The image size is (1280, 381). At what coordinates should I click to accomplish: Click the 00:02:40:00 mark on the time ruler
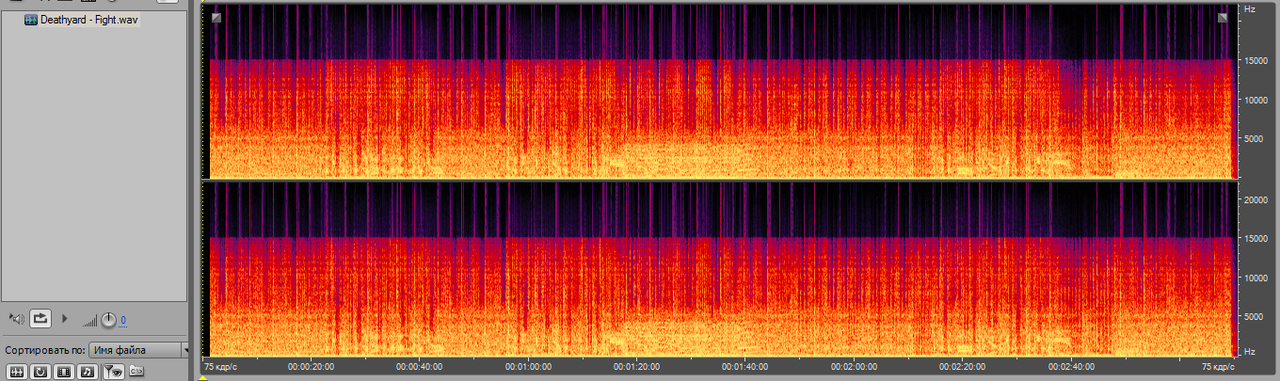(1071, 367)
